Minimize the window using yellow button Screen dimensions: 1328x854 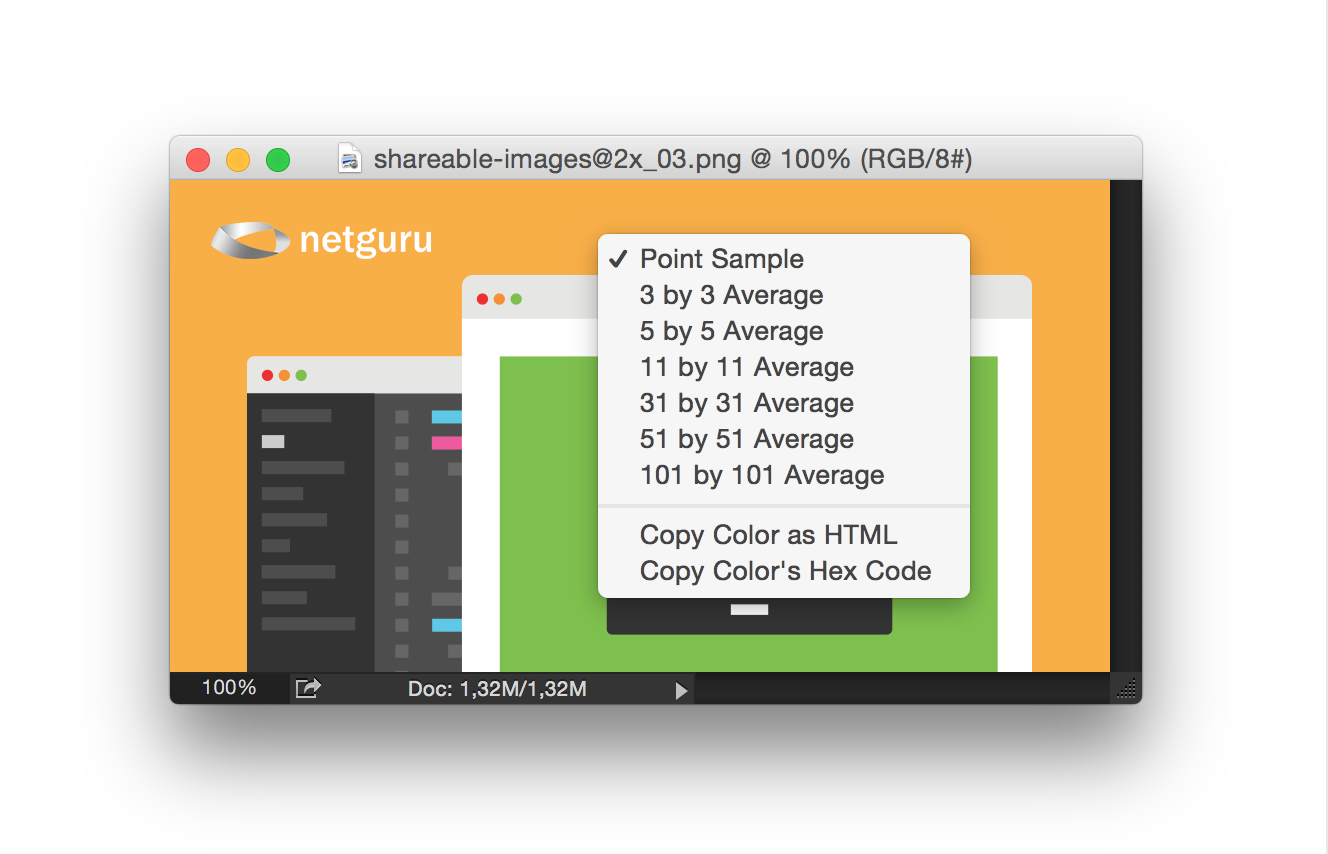(238, 160)
